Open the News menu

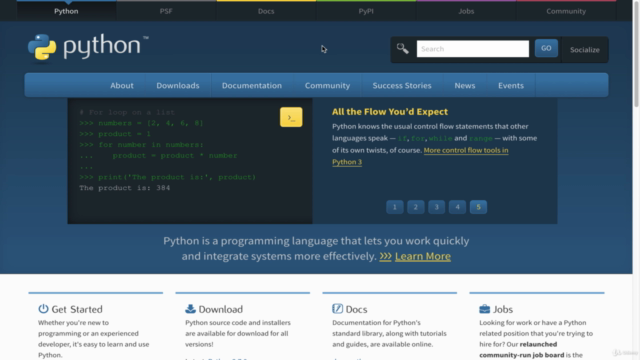(465, 85)
